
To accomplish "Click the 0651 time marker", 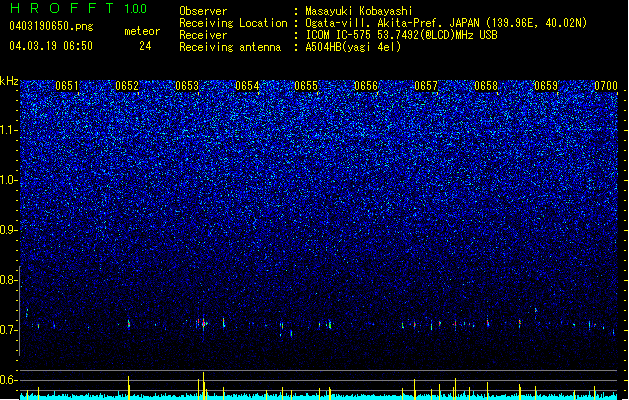I will [x=67, y=86].
